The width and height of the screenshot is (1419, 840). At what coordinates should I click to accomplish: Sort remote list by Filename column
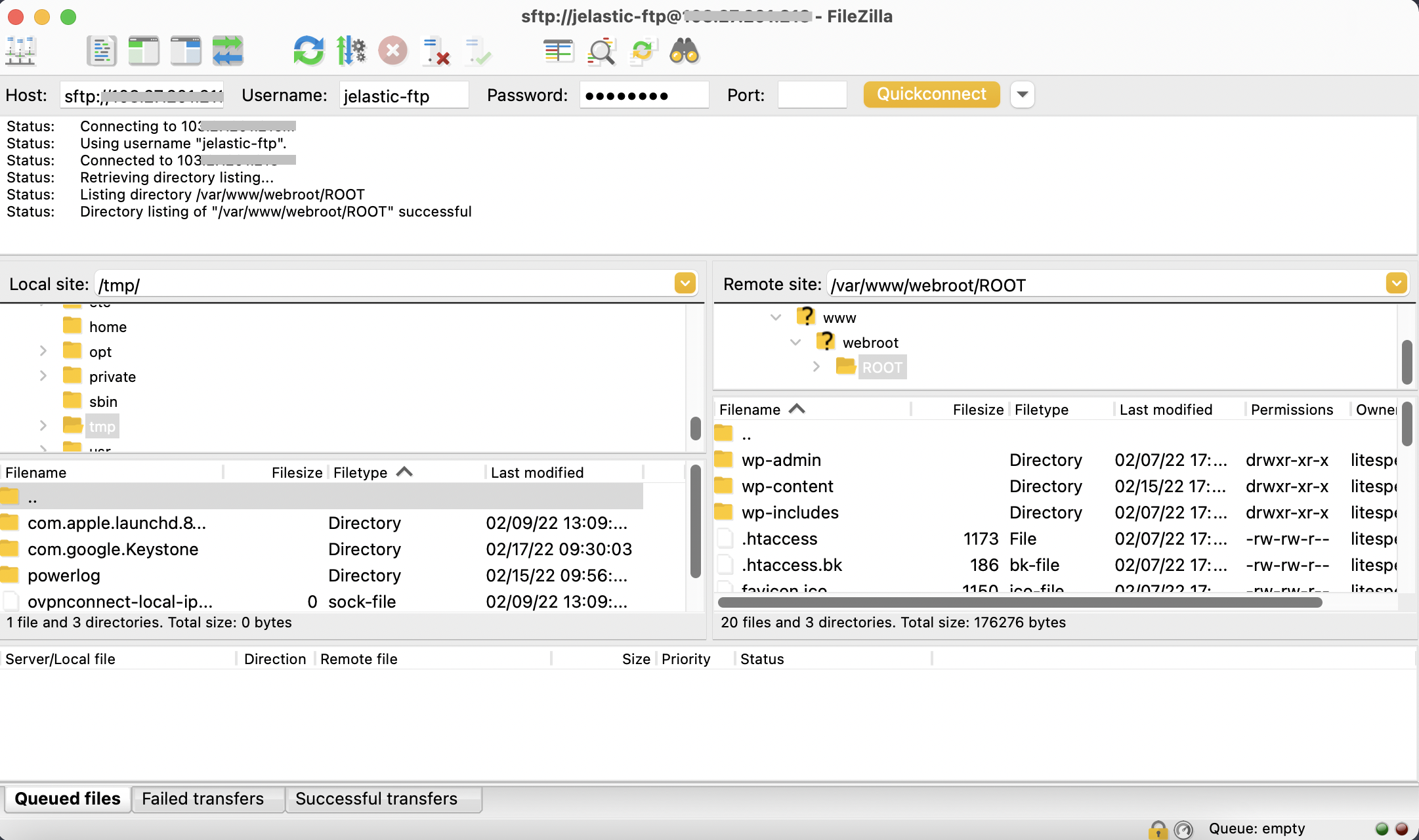coord(813,409)
